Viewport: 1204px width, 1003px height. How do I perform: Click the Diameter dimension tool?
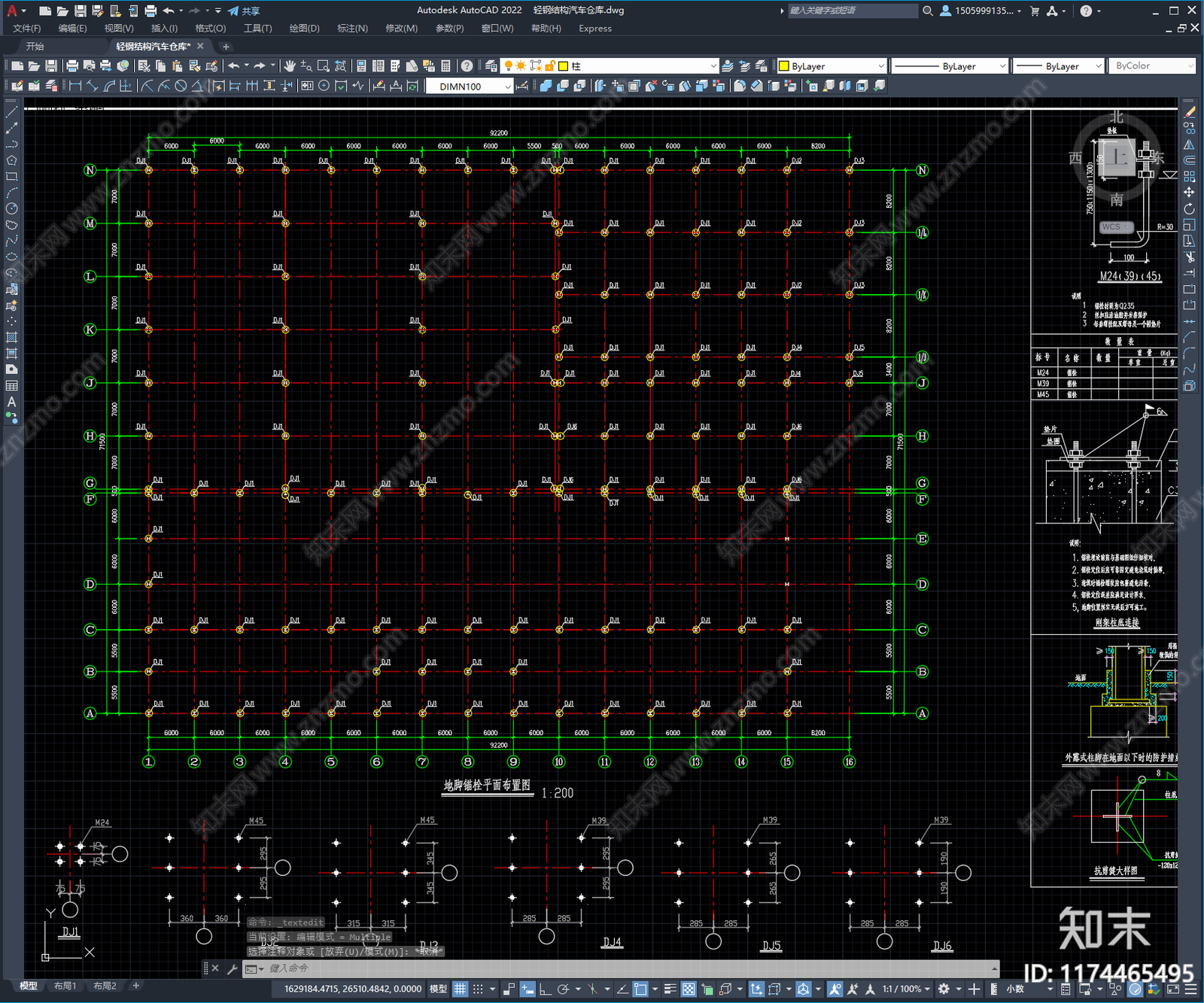[x=181, y=86]
